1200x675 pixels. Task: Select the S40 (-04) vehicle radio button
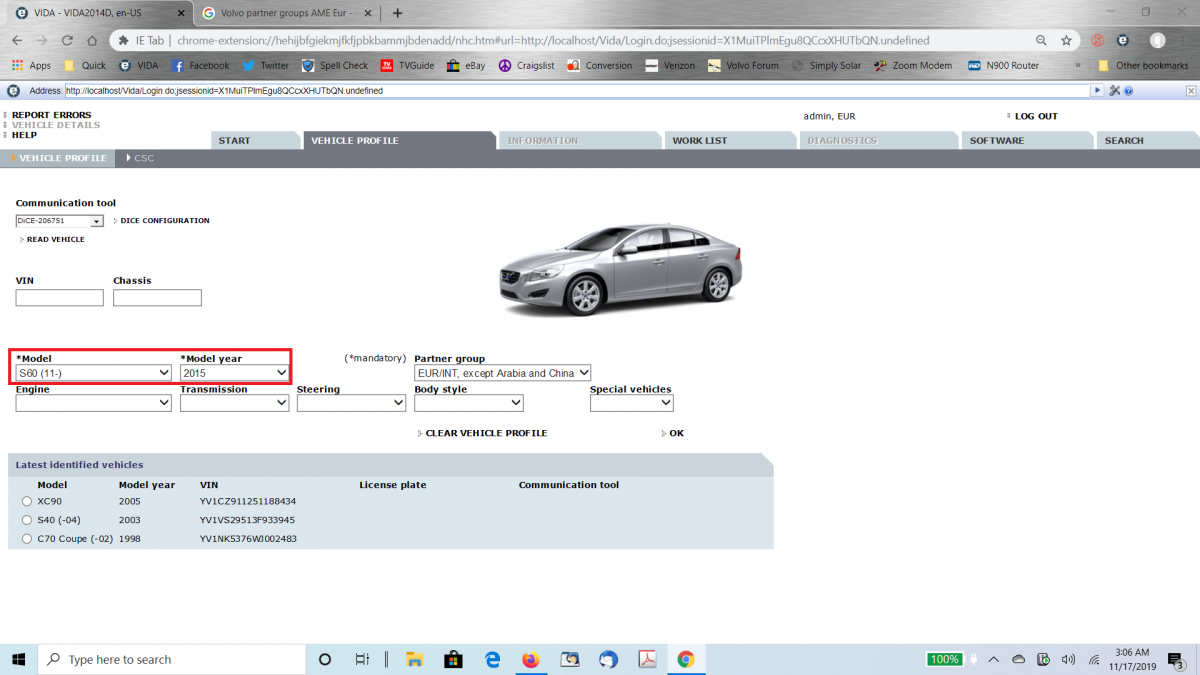click(x=27, y=520)
